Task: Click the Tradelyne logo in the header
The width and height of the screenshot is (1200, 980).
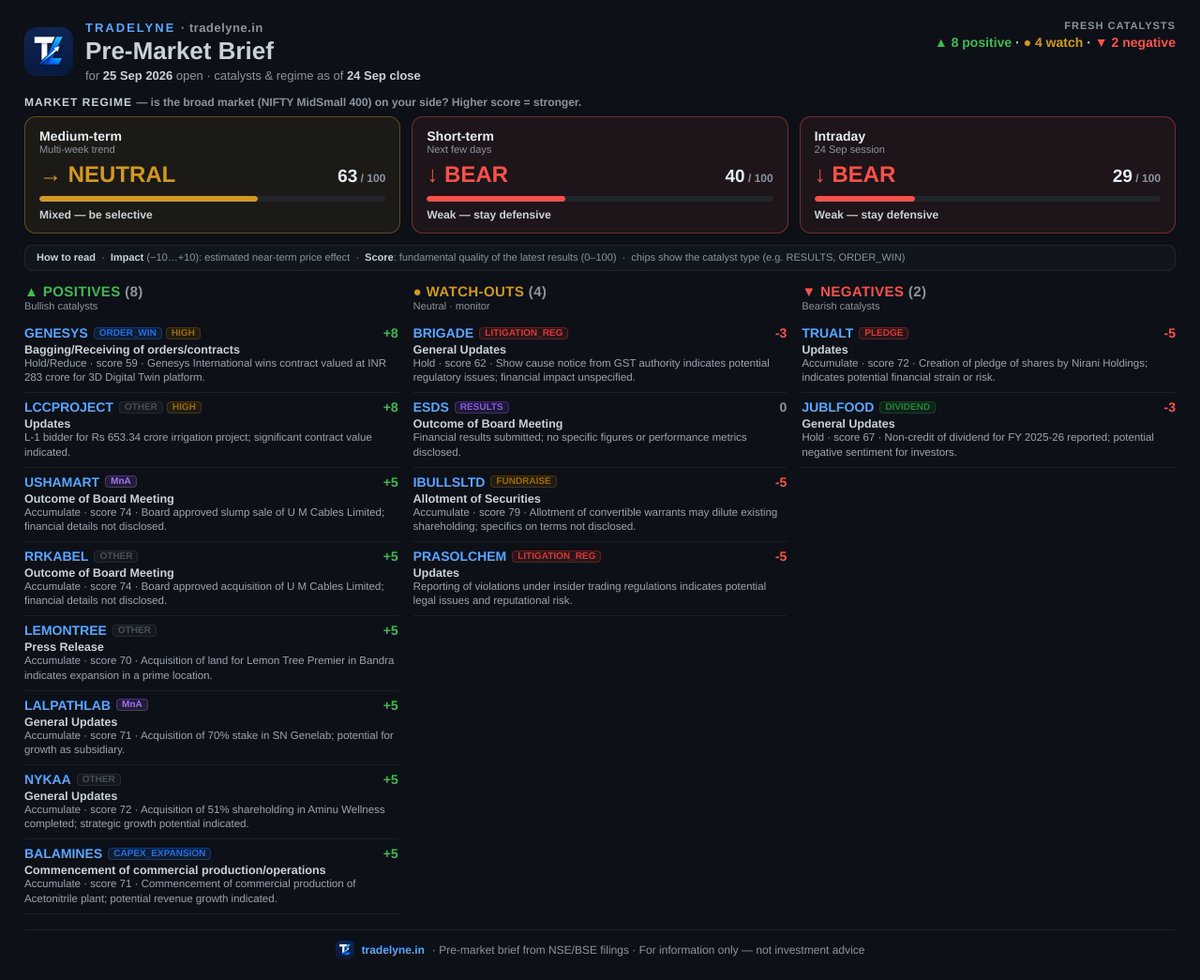Action: (x=48, y=51)
